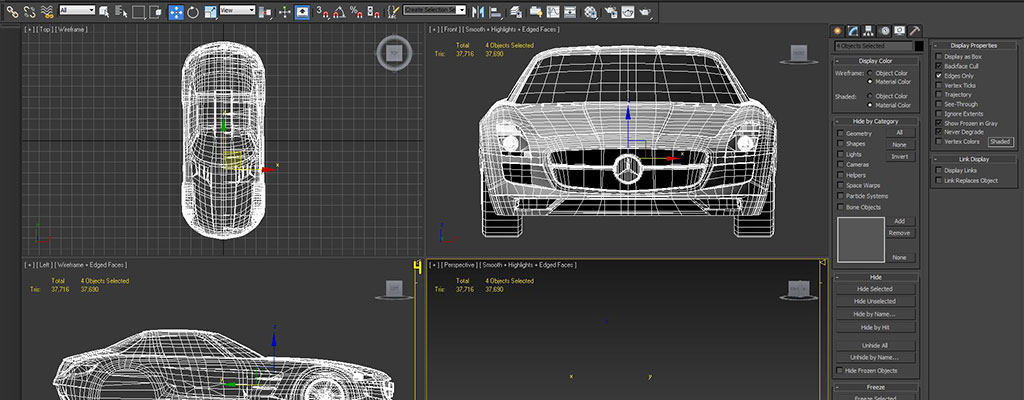Switch to the Utilities hammer tab
Viewport: 1024px width, 400px height.
[x=916, y=31]
